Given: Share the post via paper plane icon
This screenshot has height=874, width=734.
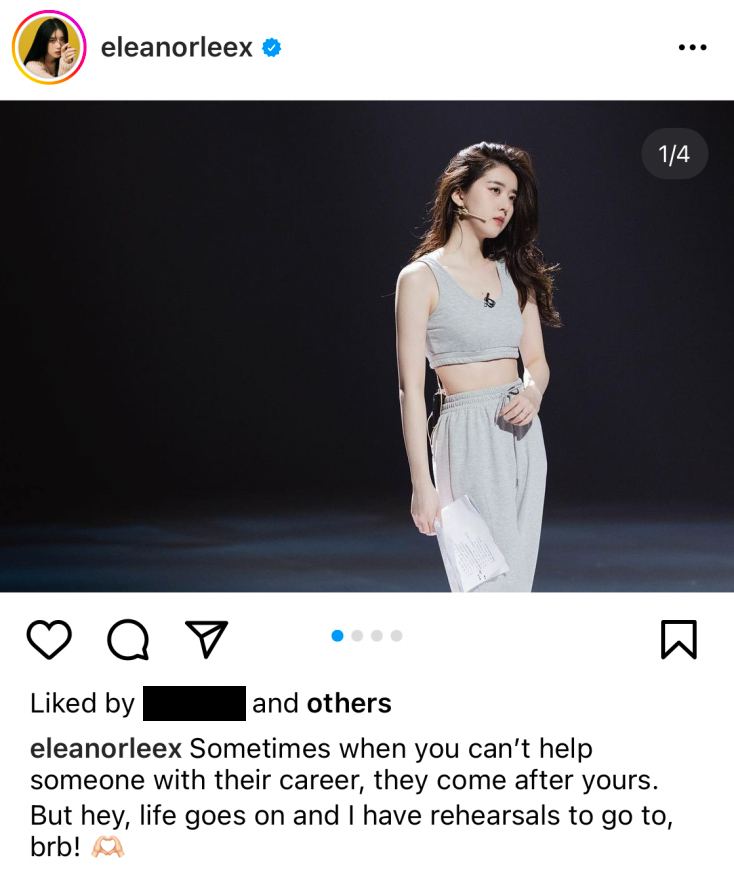Looking at the screenshot, I should point(207,638).
